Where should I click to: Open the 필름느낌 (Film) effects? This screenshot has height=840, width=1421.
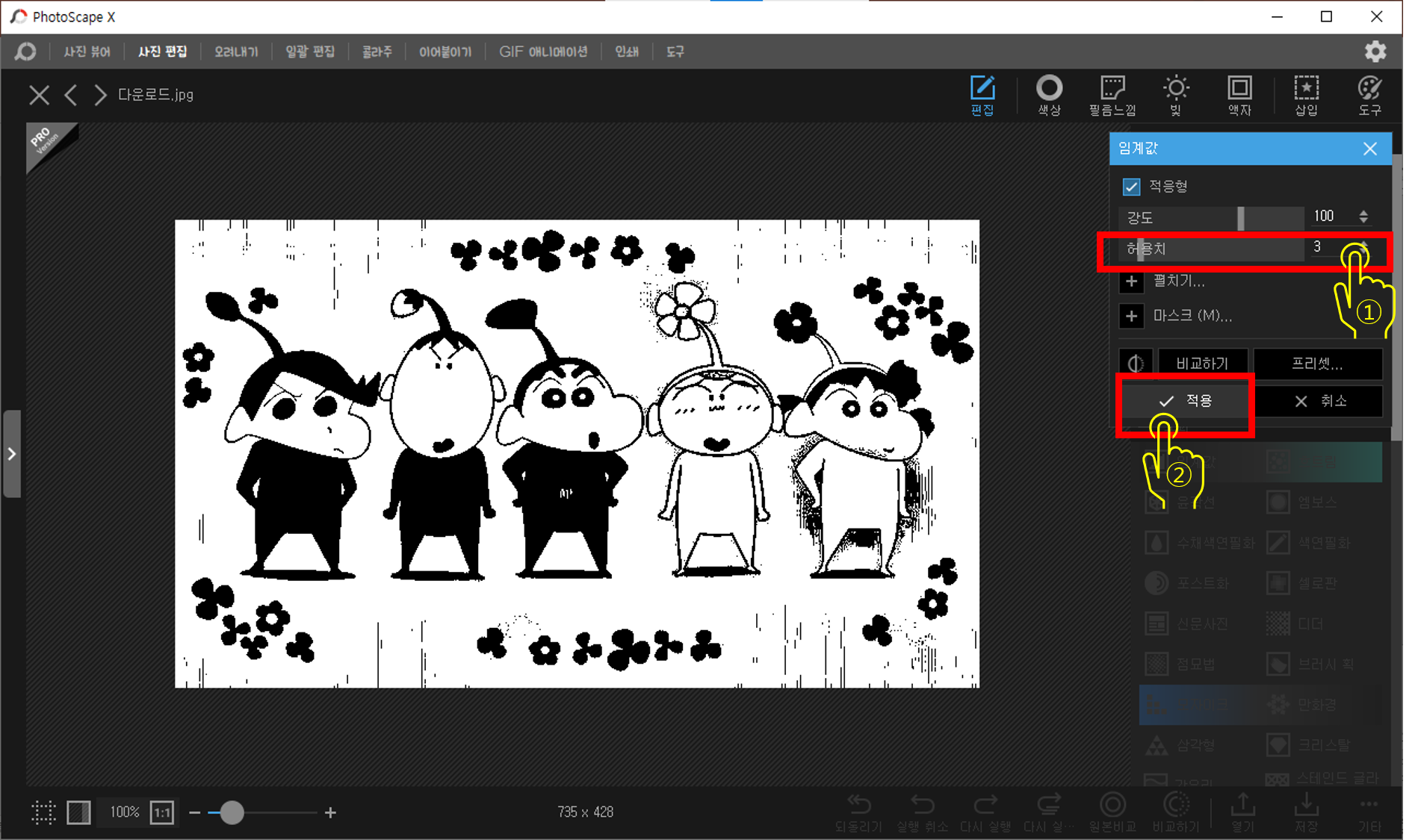[1112, 96]
